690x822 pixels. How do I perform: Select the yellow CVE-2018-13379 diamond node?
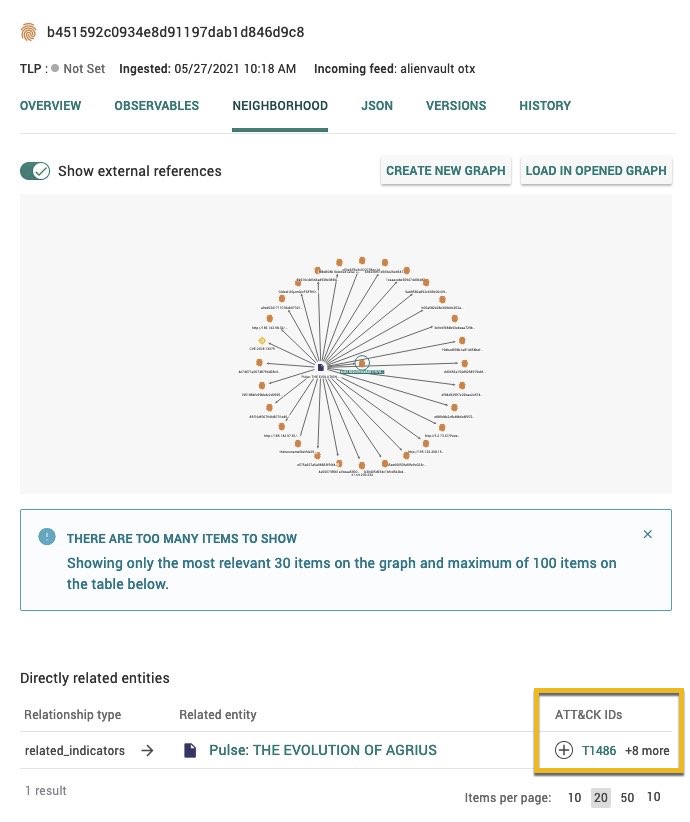point(261,341)
